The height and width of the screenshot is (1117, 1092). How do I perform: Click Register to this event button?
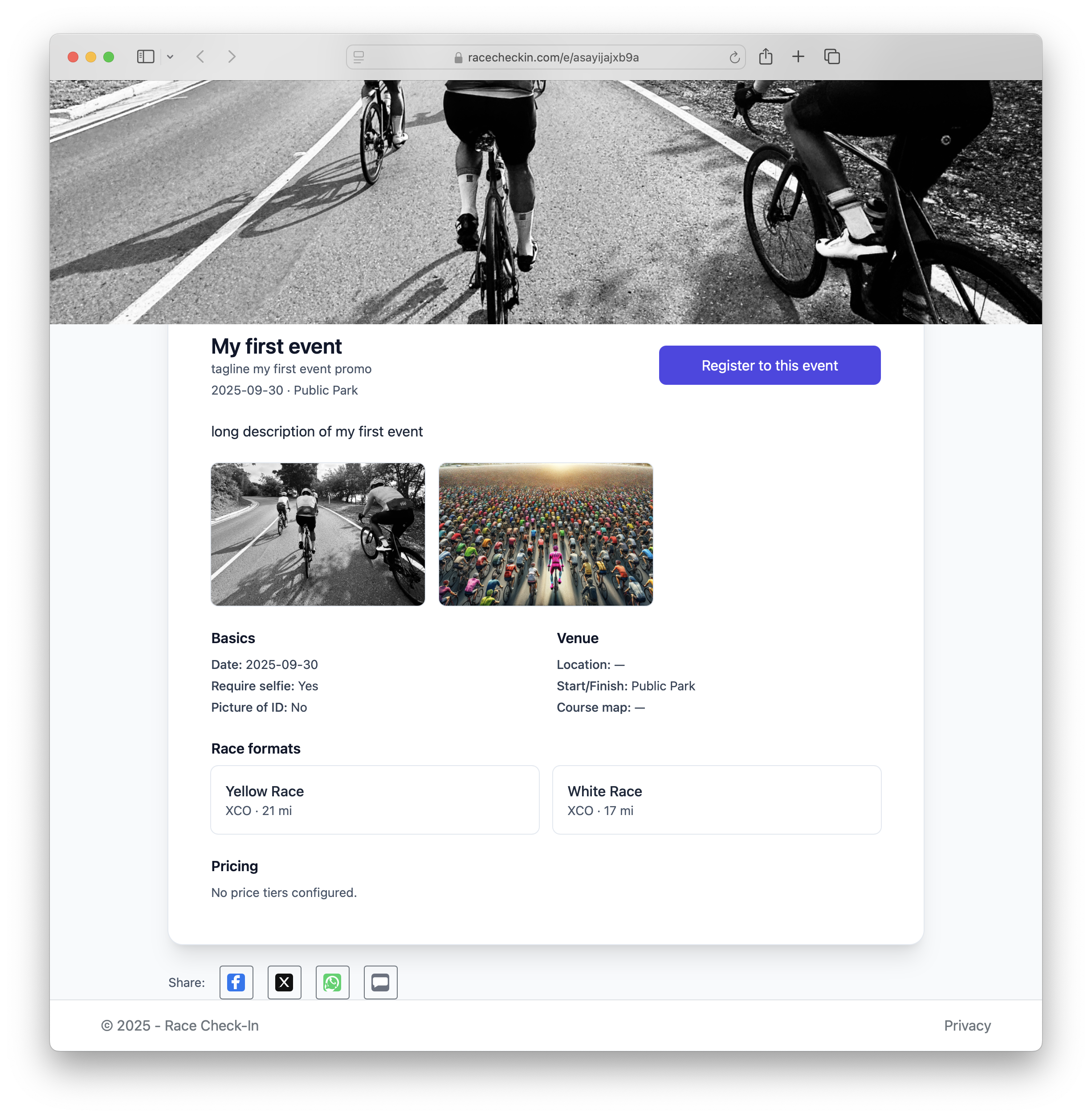769,366
